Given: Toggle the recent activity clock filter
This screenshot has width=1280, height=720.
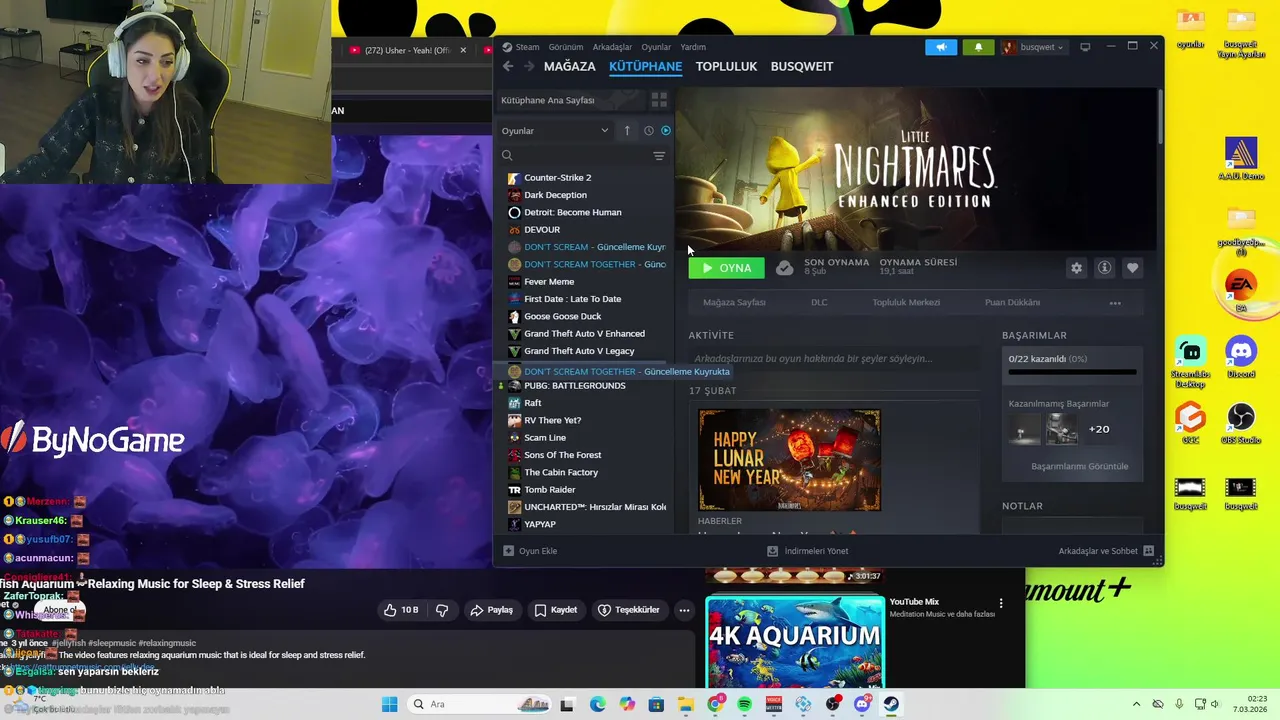Looking at the screenshot, I should click(649, 131).
